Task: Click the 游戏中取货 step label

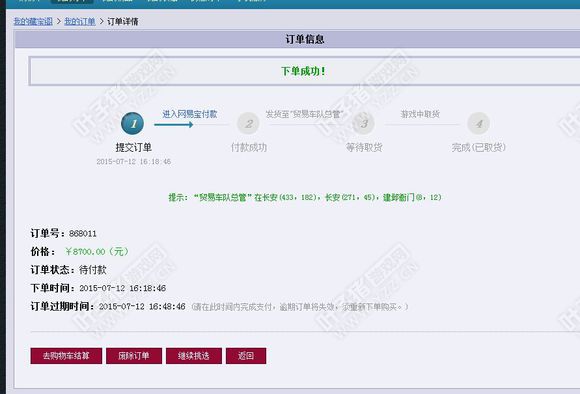Action: pos(420,114)
